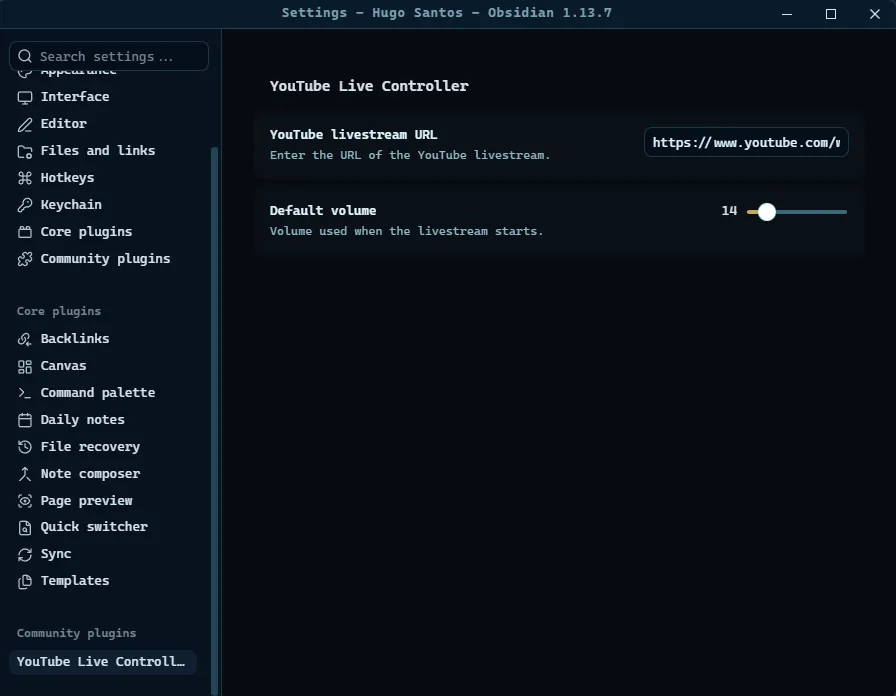Click the Editor pencil icon

pos(25,125)
